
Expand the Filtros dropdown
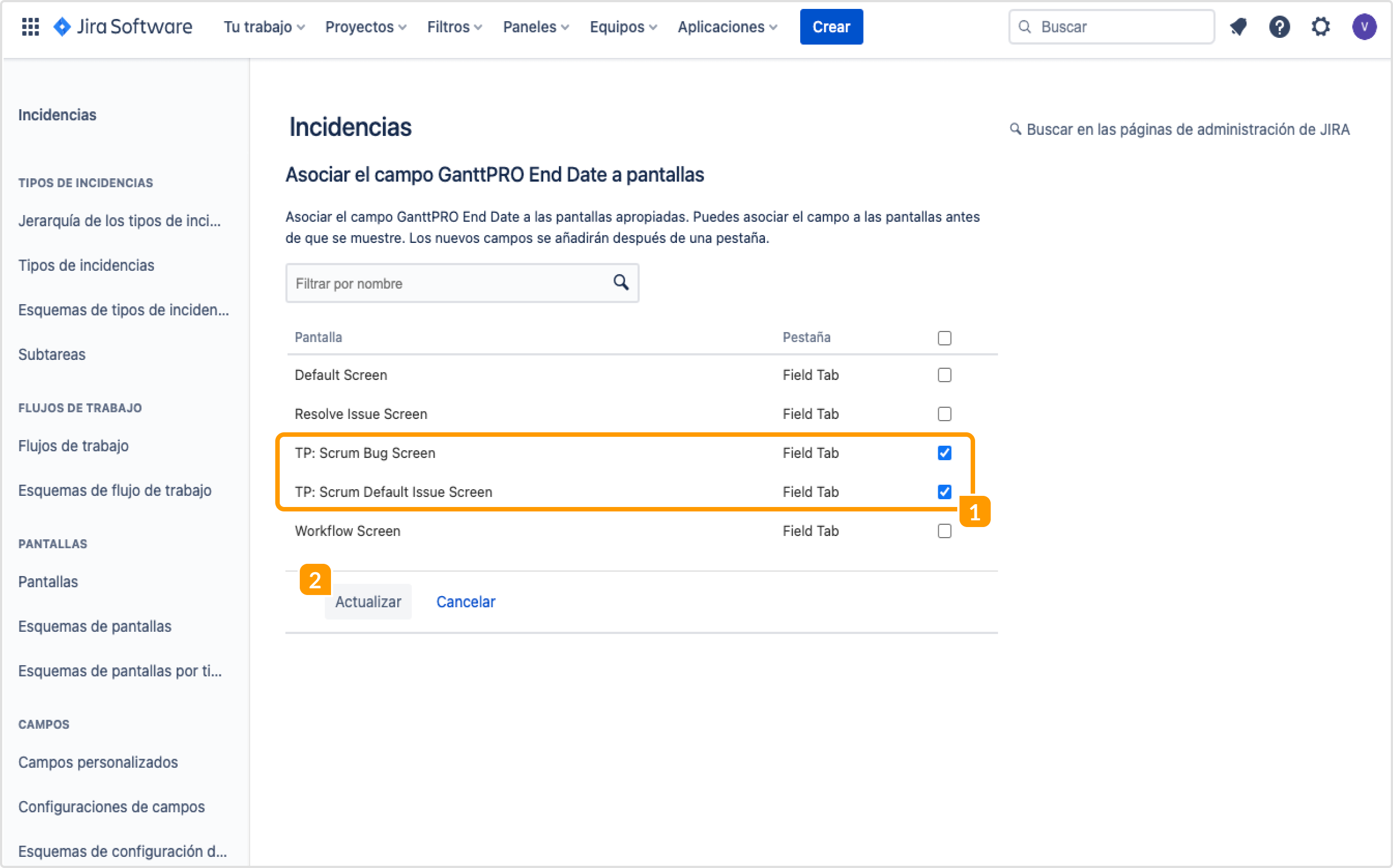click(x=455, y=27)
